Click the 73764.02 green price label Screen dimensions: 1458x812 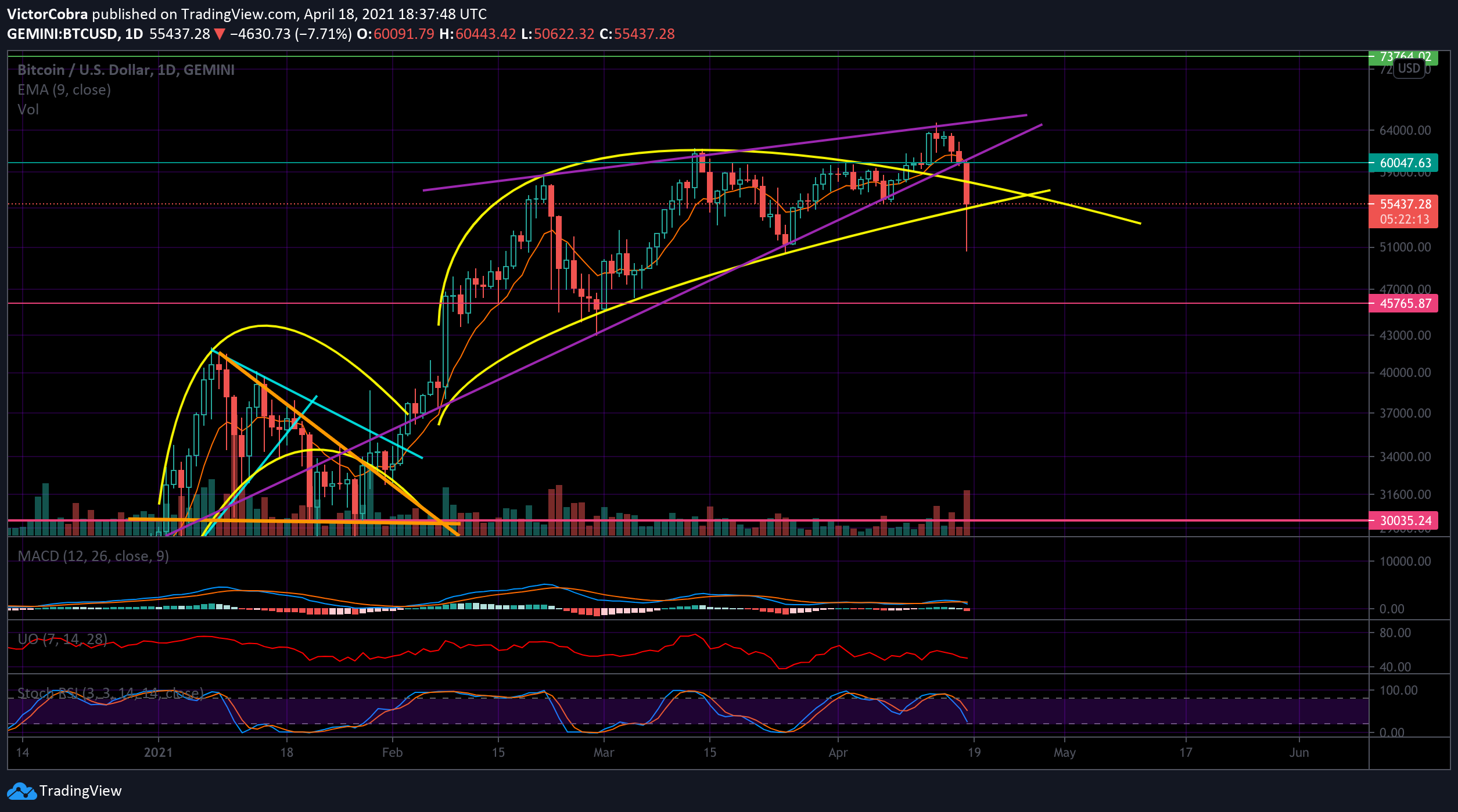1403,57
